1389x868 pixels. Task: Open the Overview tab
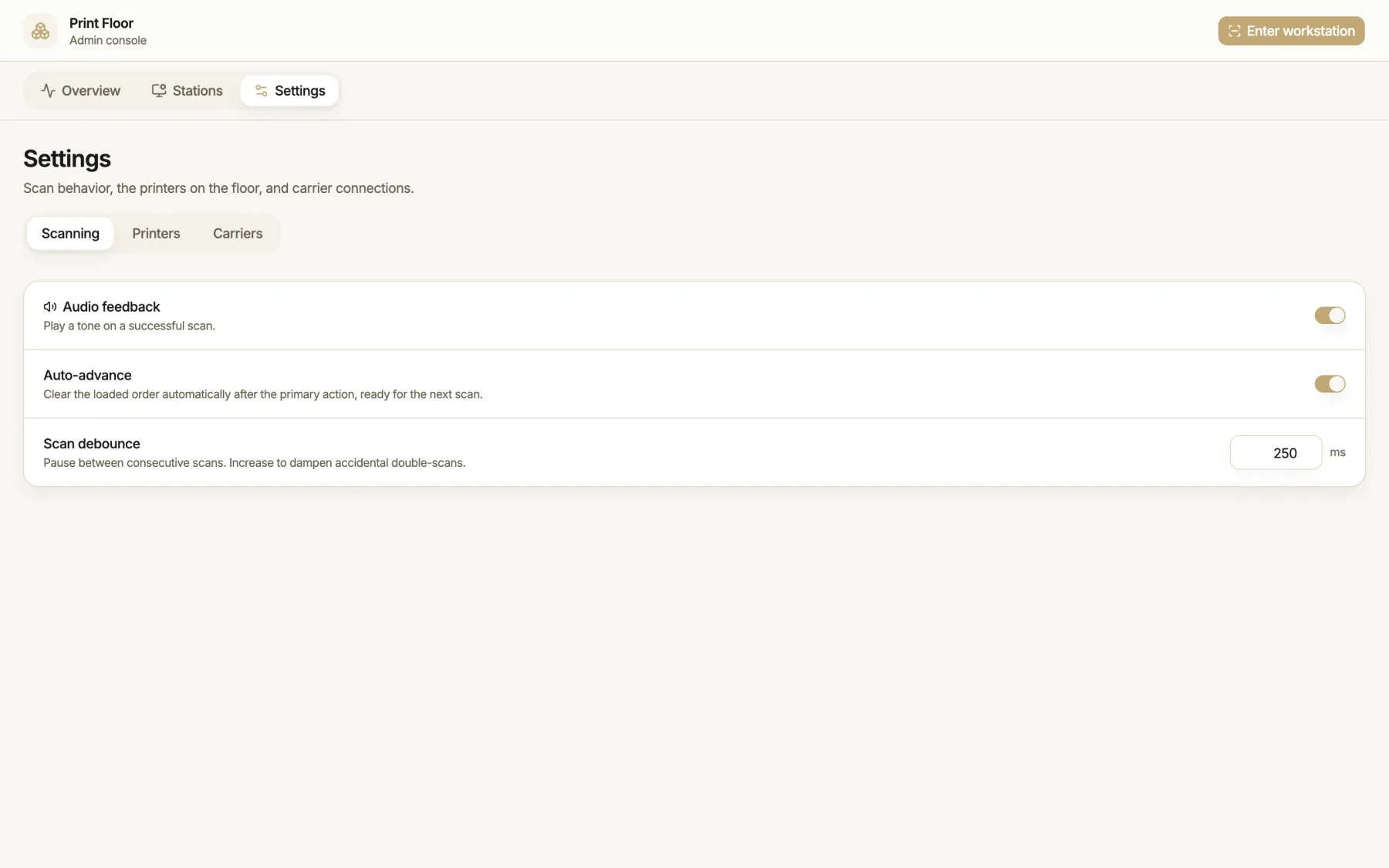[80, 91]
